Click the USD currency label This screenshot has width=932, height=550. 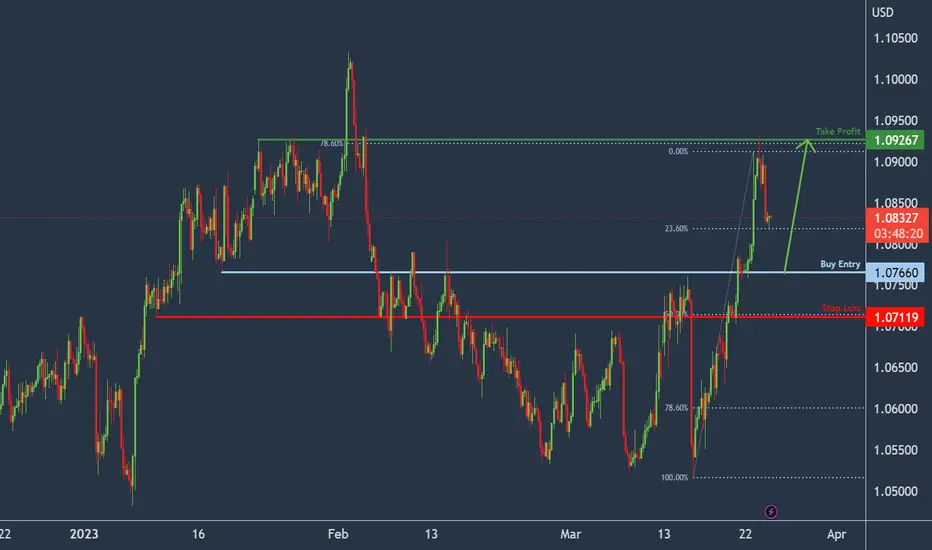click(883, 12)
